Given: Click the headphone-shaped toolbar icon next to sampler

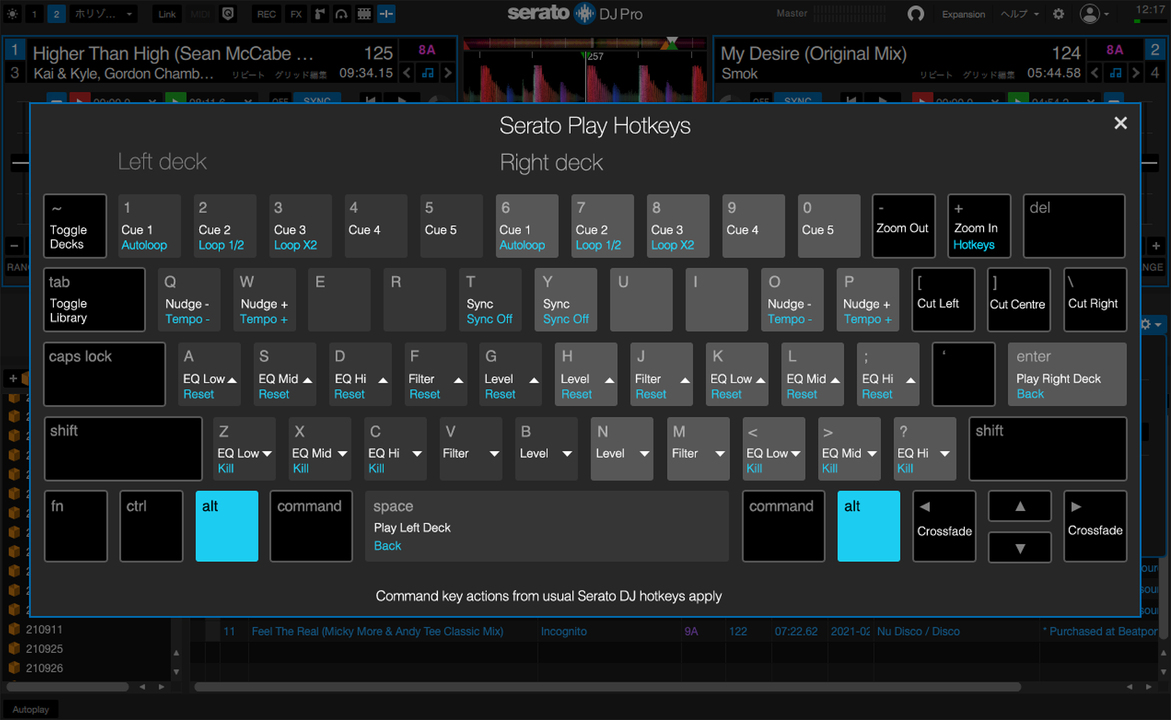Looking at the screenshot, I should tap(341, 13).
